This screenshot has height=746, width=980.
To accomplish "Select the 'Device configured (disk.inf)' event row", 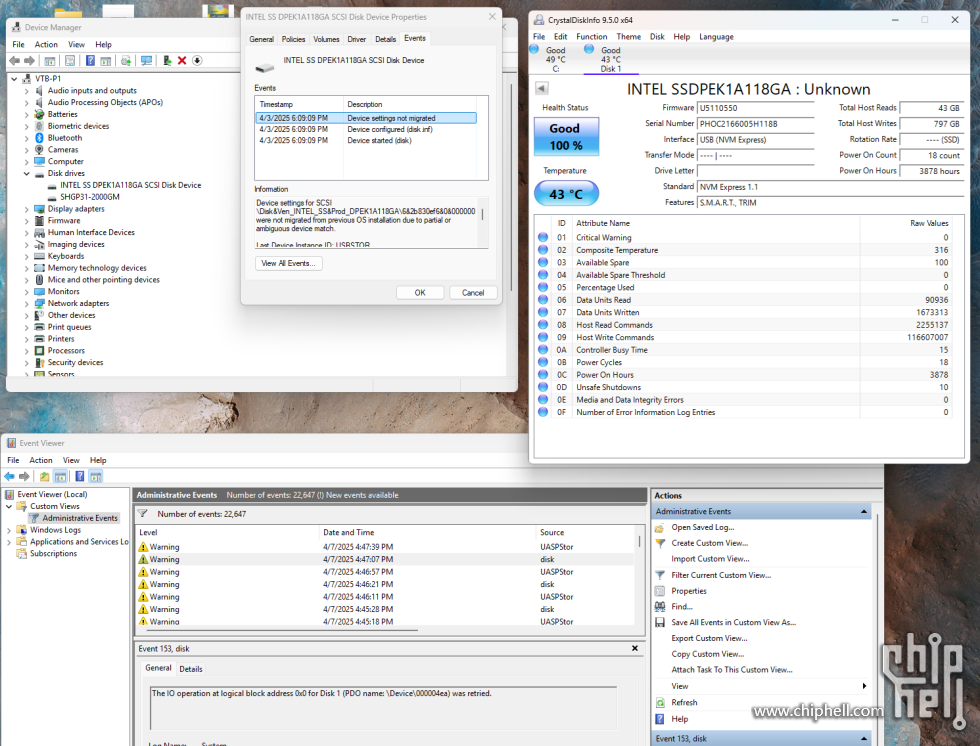I will [x=366, y=129].
